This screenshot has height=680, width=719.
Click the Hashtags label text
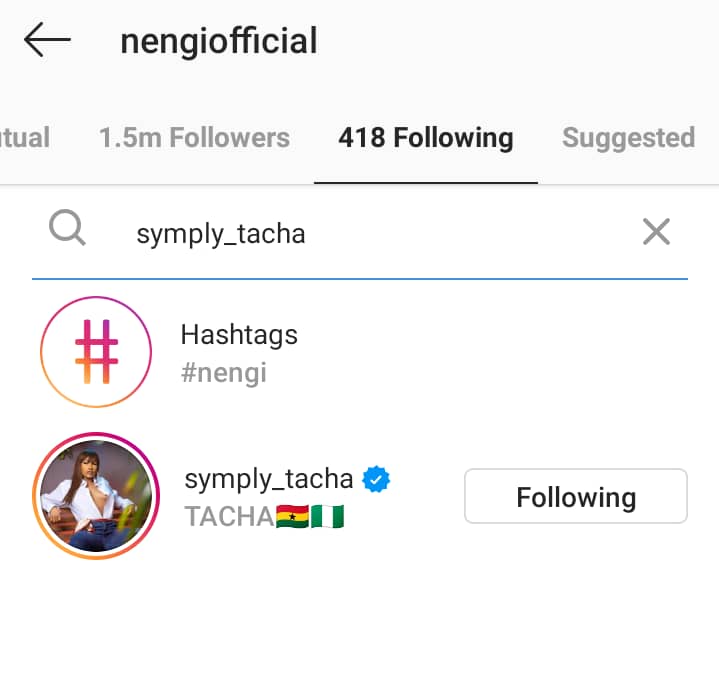pyautogui.click(x=239, y=335)
